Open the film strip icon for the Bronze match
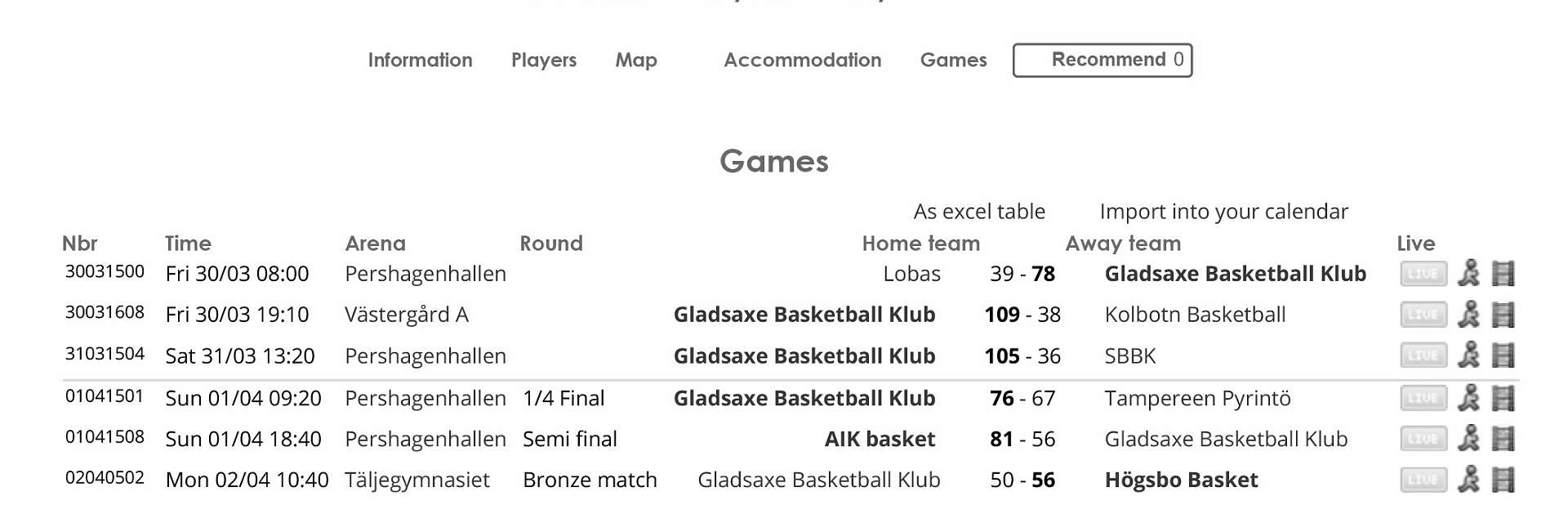1568x523 pixels. [1503, 480]
